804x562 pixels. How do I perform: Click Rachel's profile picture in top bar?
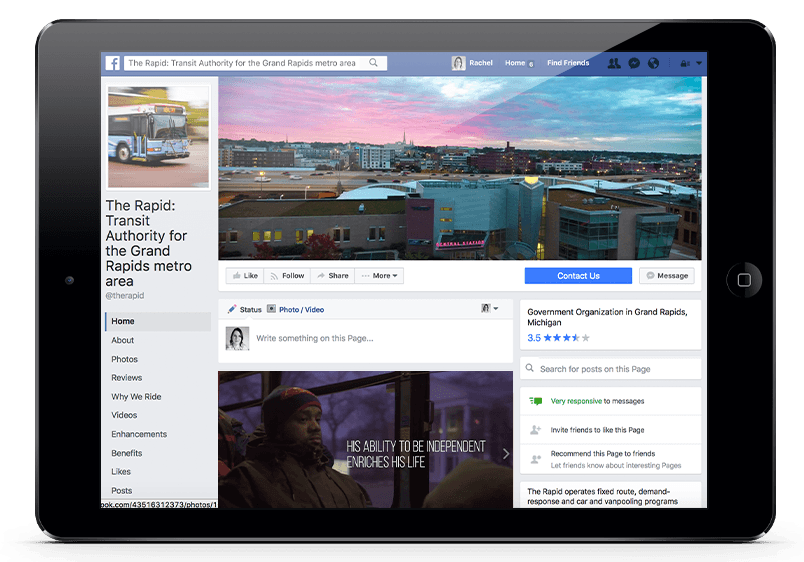pos(459,63)
